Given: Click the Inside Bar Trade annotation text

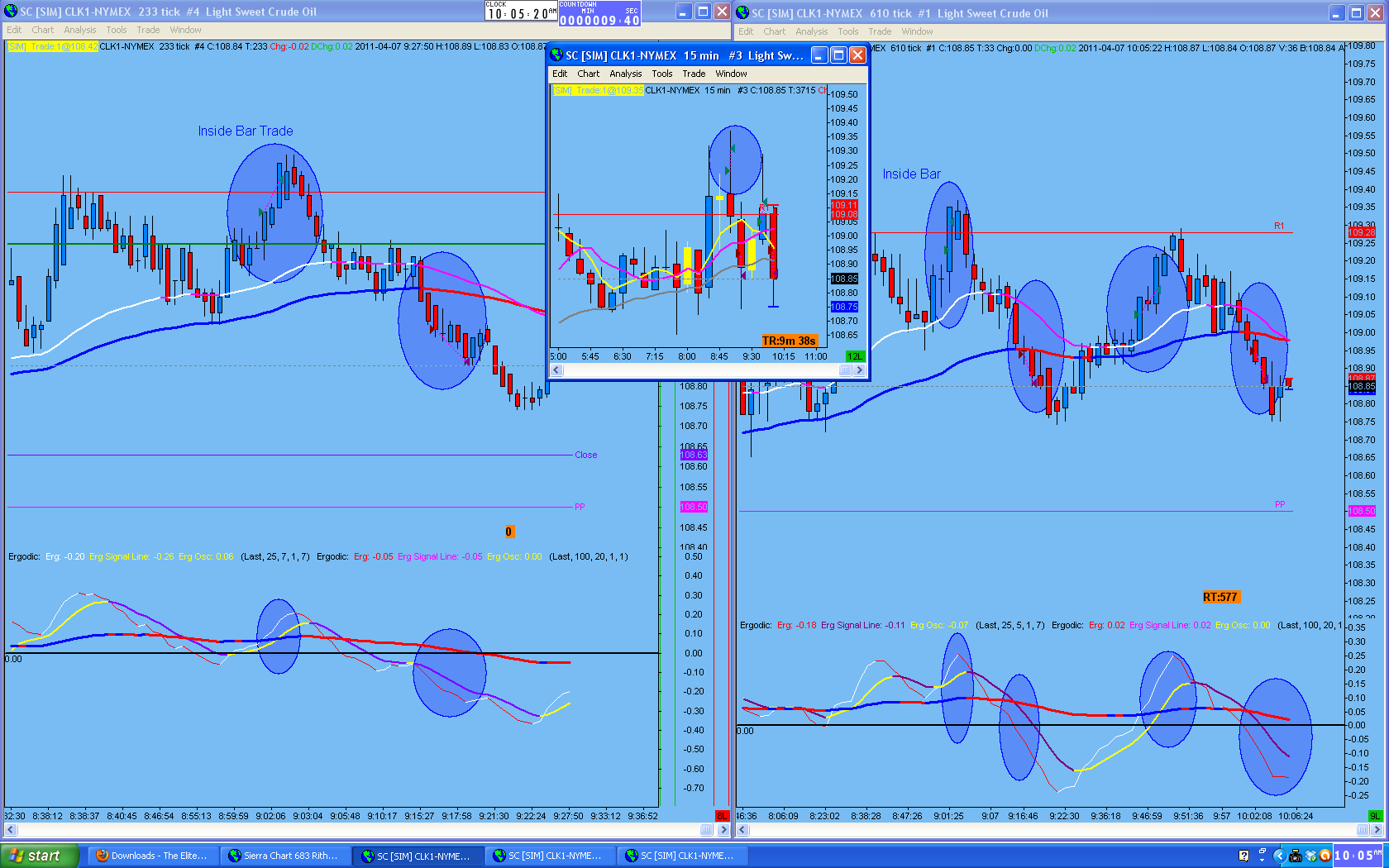Looking at the screenshot, I should pyautogui.click(x=246, y=131).
